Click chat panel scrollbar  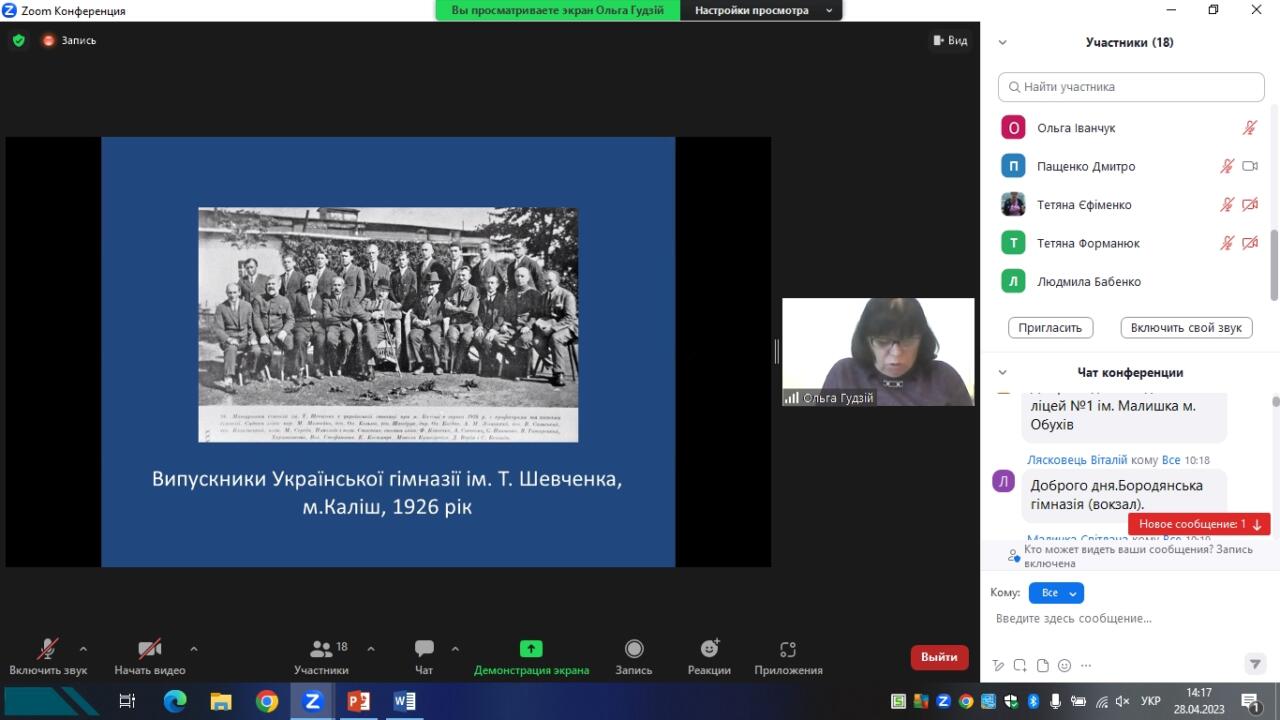[x=1275, y=402]
